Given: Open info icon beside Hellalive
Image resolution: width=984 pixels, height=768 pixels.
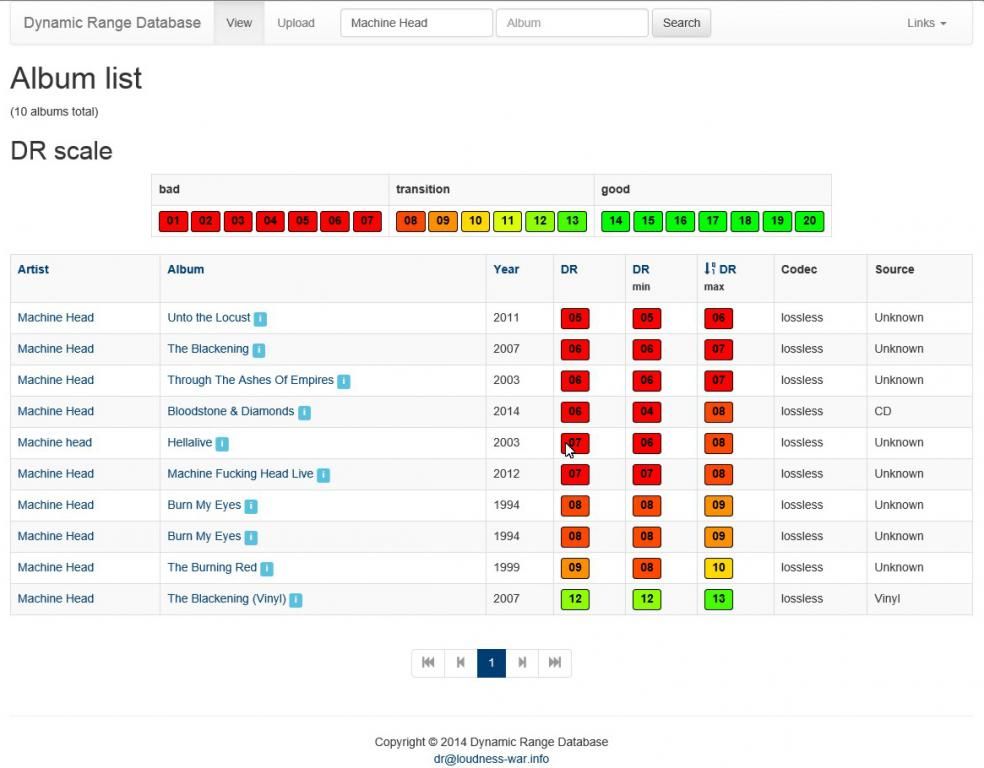Looking at the screenshot, I should 222,444.
